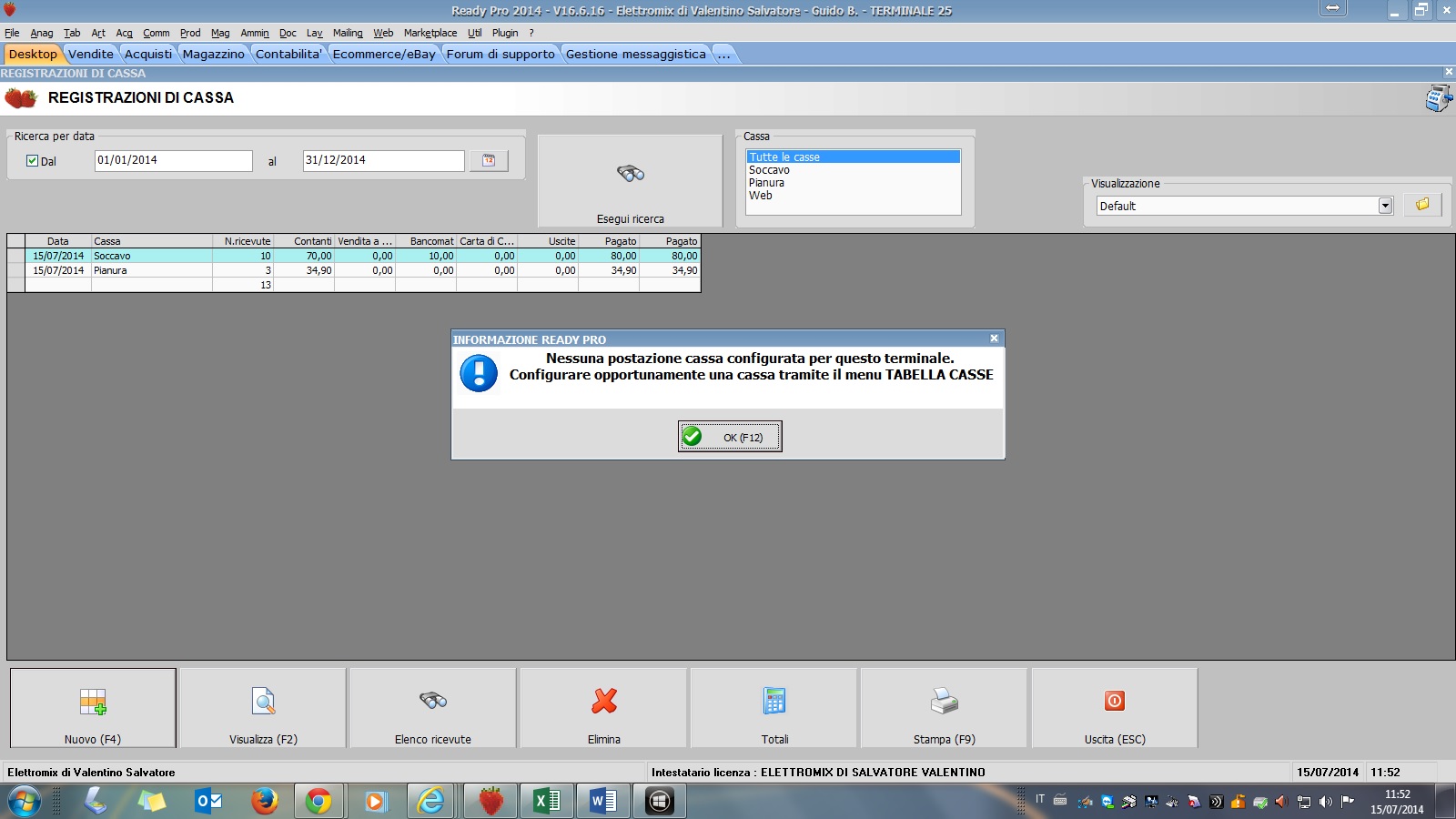The image size is (1456, 819).
Task: Click the Windows Start button
Action: [x=25, y=802]
